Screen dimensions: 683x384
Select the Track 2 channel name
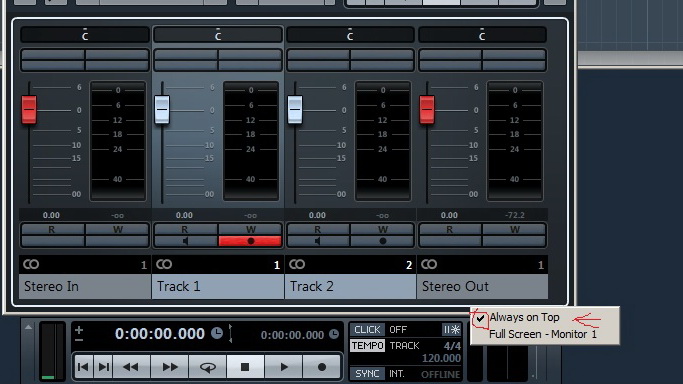point(351,286)
